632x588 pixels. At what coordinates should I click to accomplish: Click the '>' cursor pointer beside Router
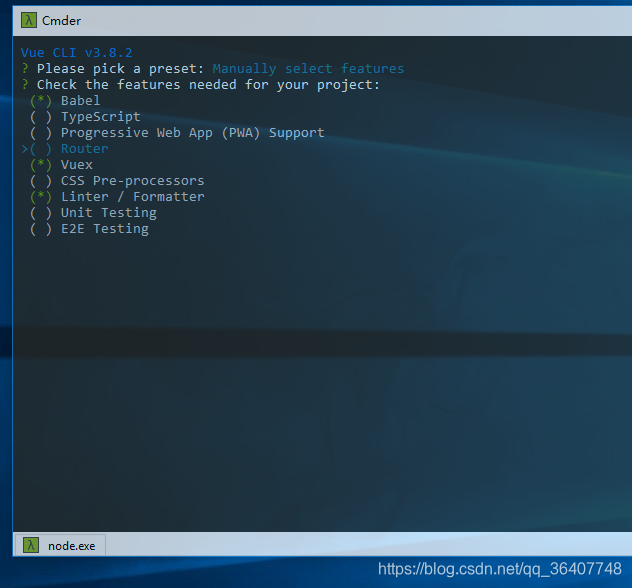click(25, 149)
